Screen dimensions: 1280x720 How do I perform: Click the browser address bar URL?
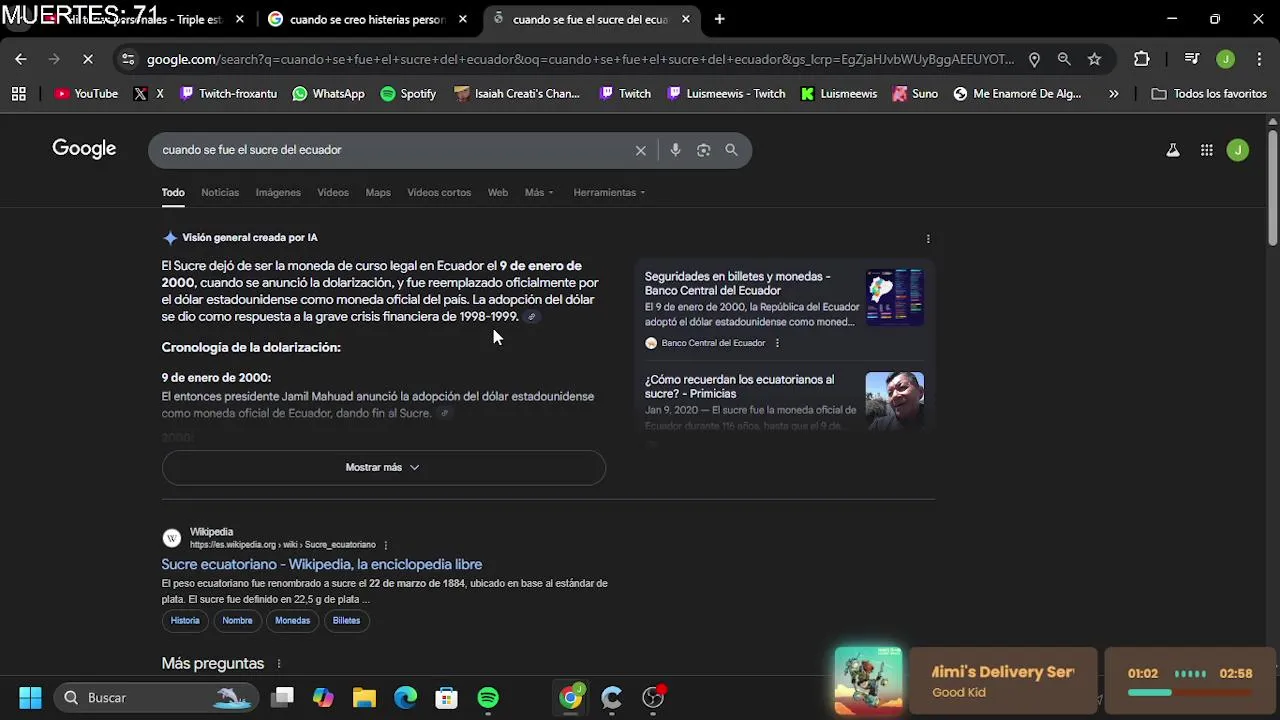(x=580, y=59)
